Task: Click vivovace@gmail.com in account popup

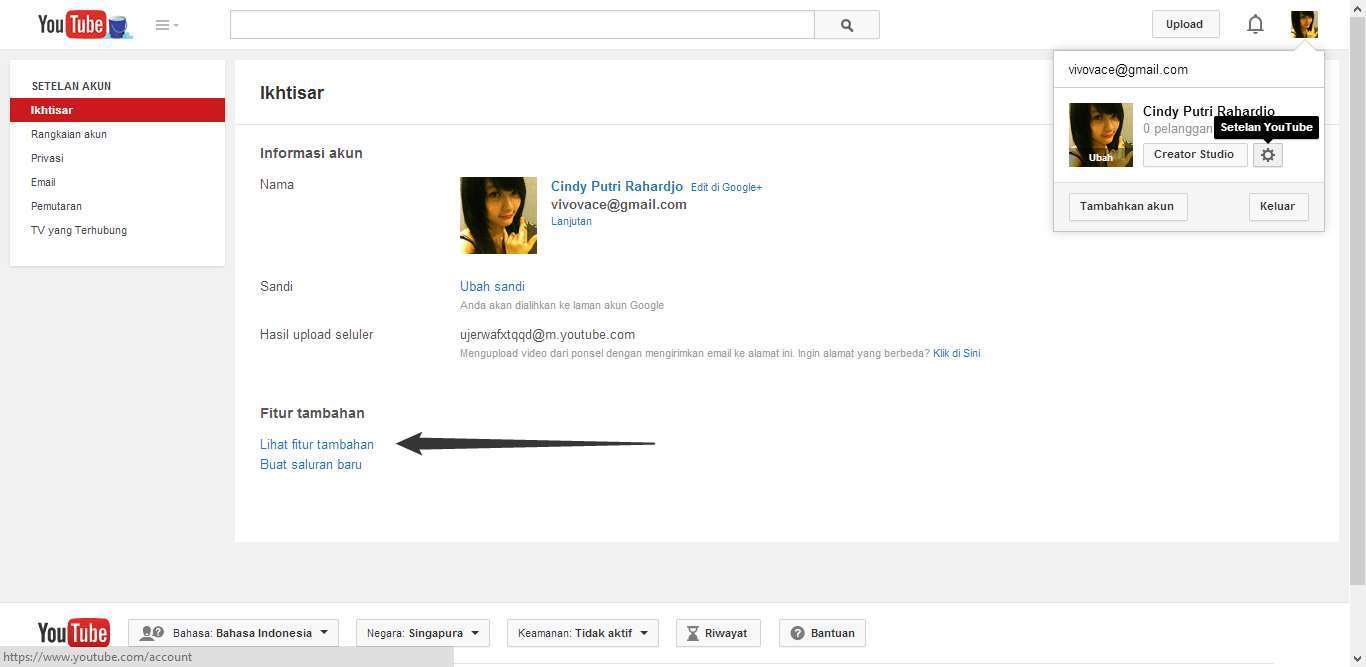Action: click(x=1128, y=70)
